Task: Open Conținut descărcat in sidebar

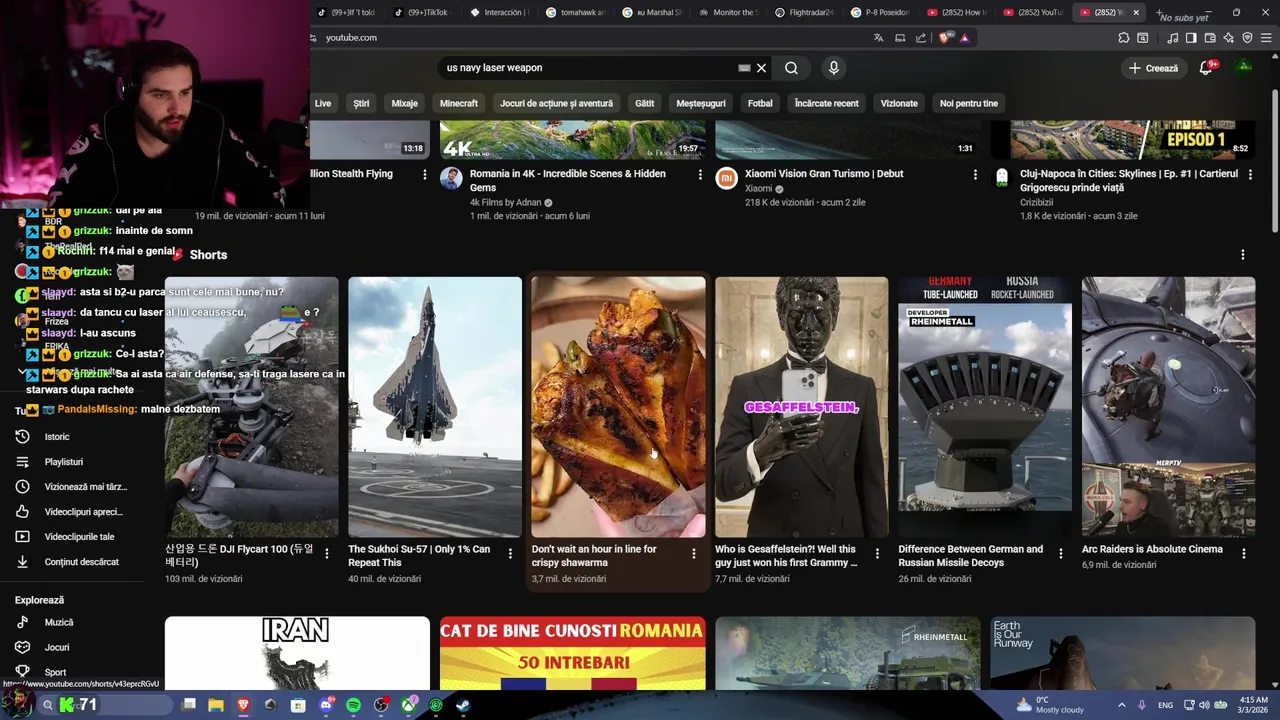Action: [x=81, y=562]
